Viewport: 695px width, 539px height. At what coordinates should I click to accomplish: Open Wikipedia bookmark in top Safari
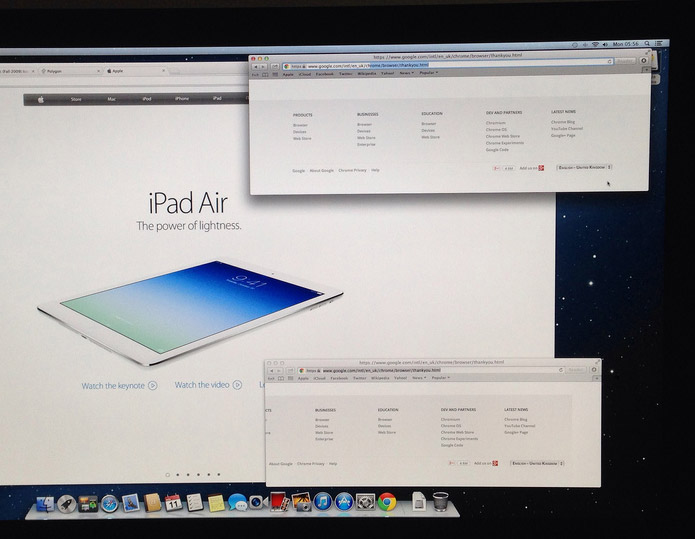coord(367,74)
